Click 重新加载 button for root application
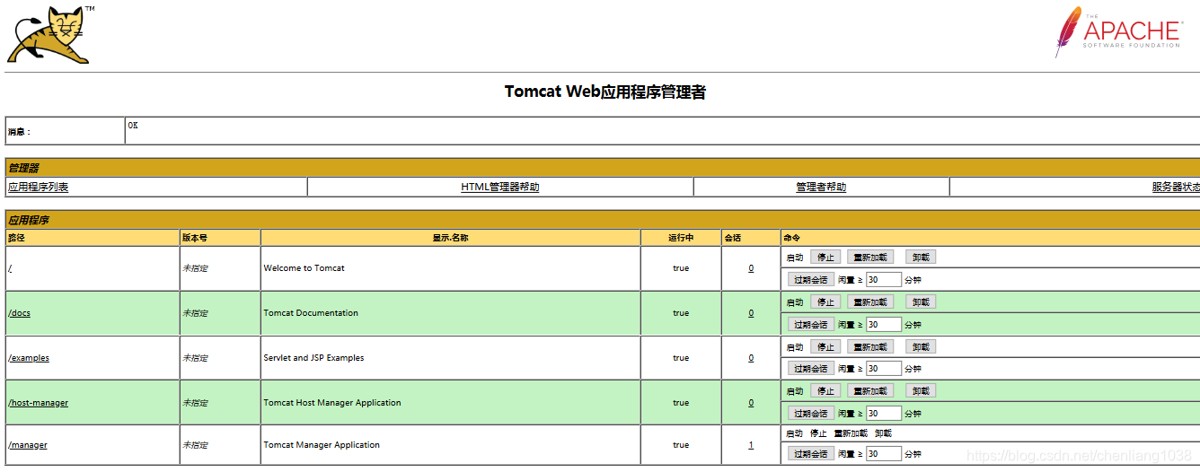This screenshot has height=472, width=1200. click(870, 257)
